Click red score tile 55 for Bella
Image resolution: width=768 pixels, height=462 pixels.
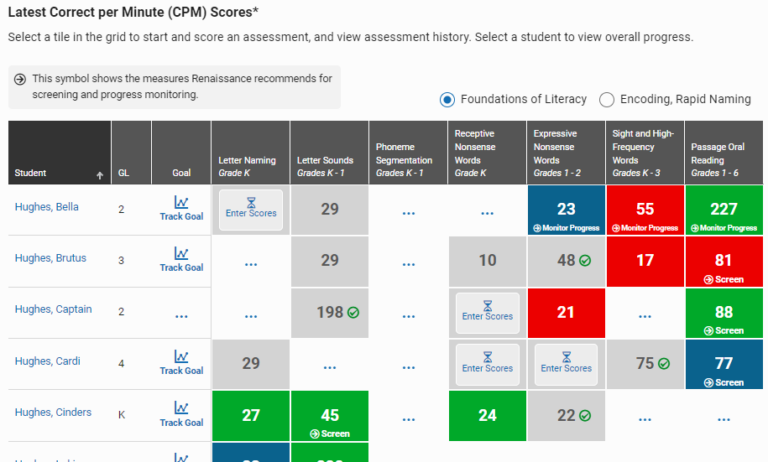coord(645,211)
